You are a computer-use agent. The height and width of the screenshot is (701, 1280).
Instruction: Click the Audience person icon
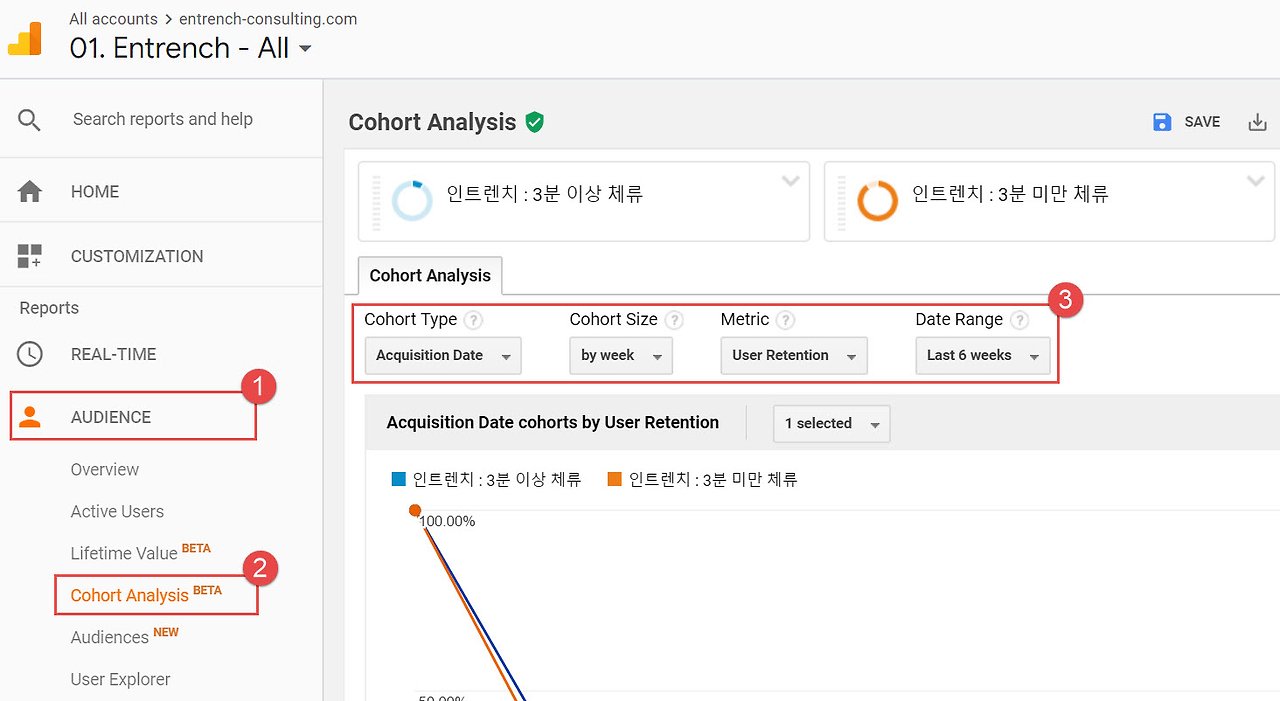(x=30, y=417)
